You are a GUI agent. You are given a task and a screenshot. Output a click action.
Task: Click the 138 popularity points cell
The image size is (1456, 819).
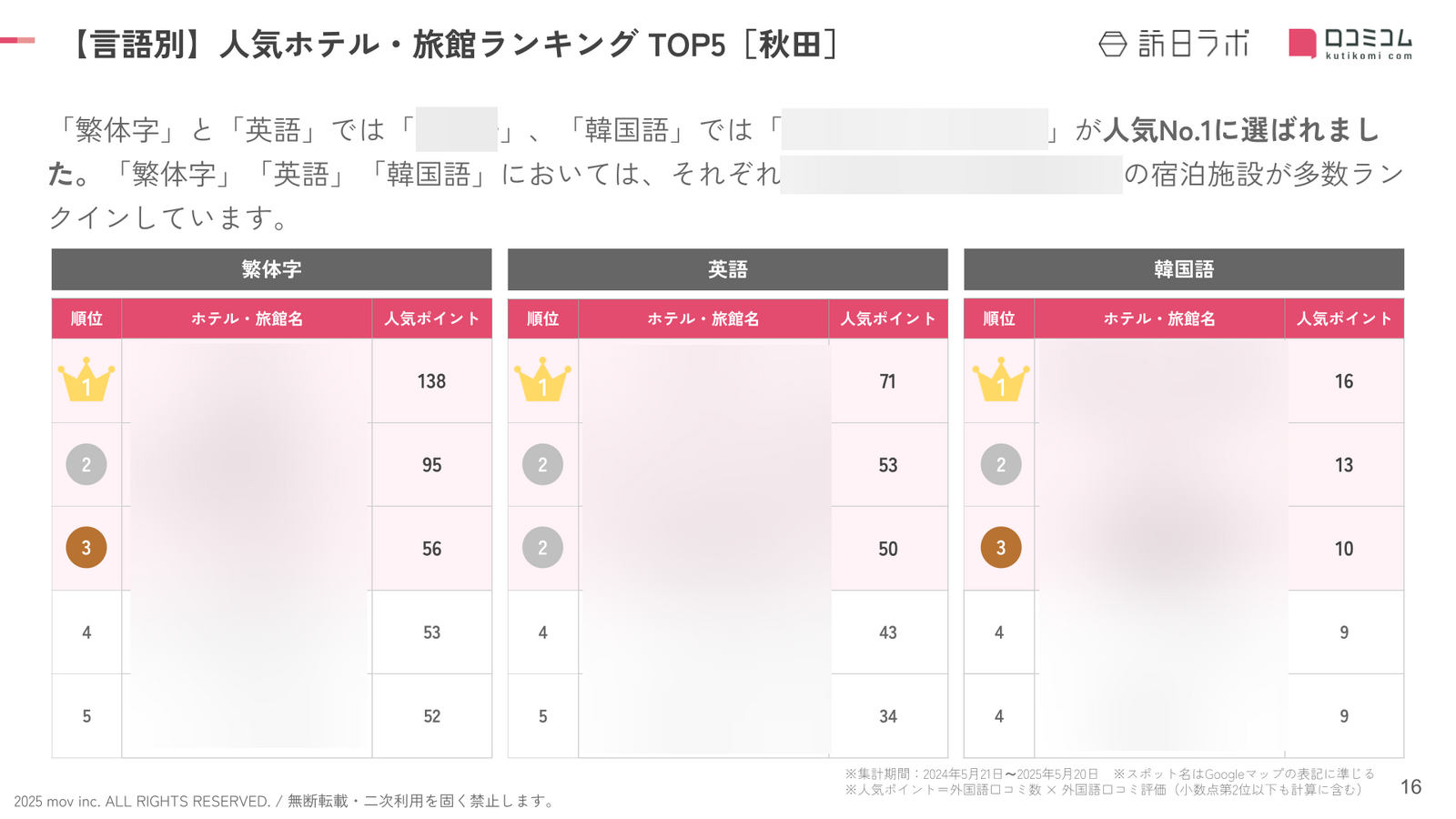[x=431, y=381]
